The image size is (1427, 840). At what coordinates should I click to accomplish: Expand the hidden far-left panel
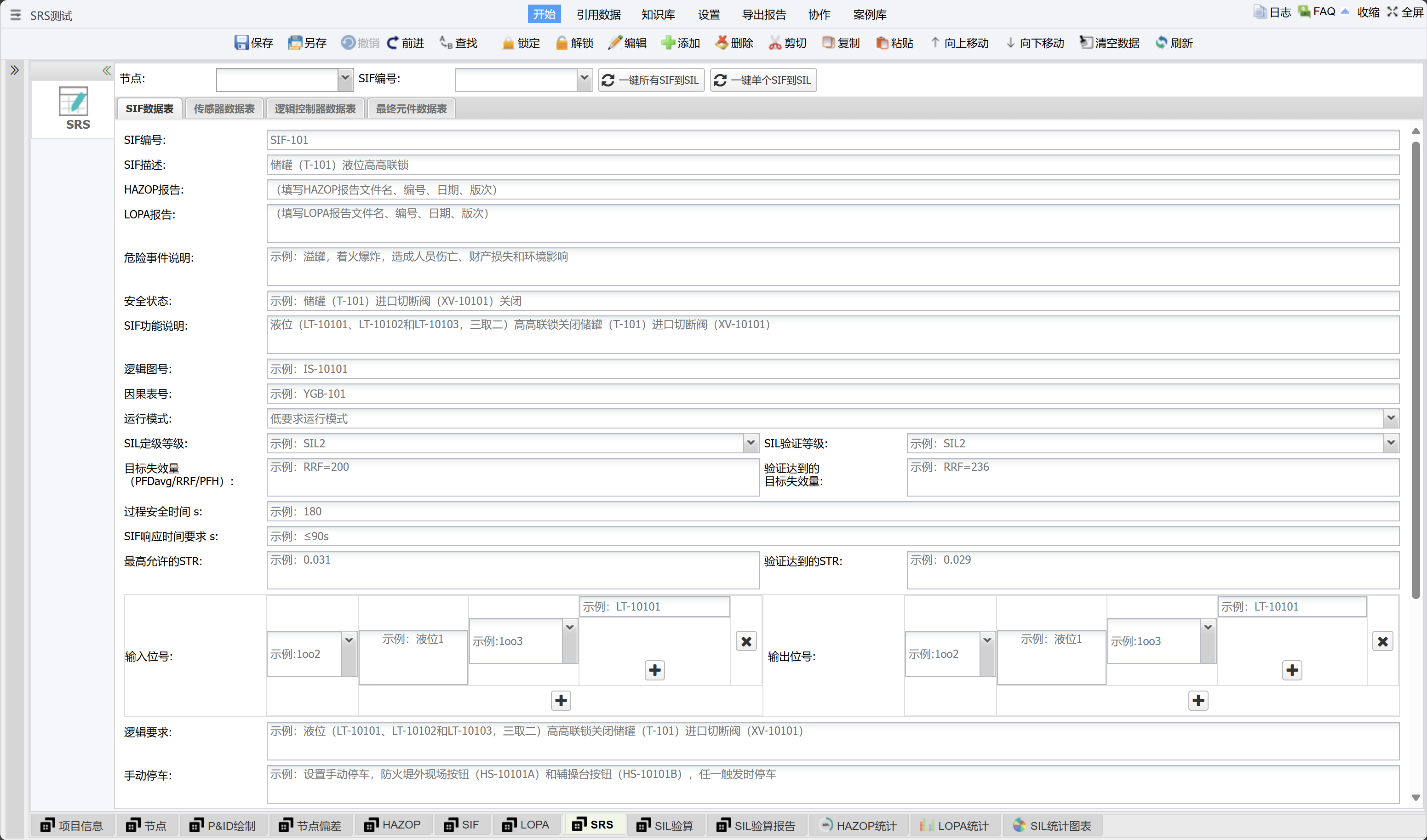coord(15,70)
